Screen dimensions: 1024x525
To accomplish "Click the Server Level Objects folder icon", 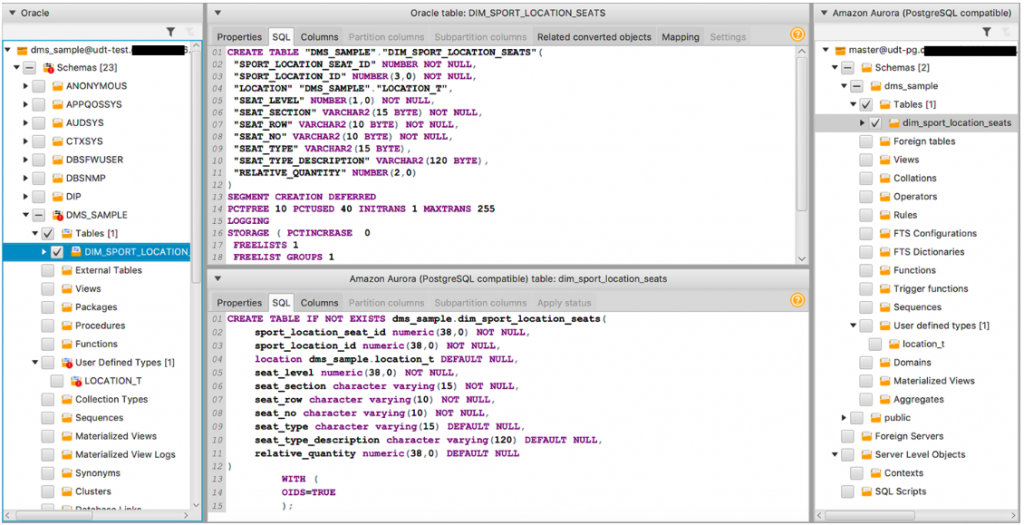I will [x=867, y=454].
